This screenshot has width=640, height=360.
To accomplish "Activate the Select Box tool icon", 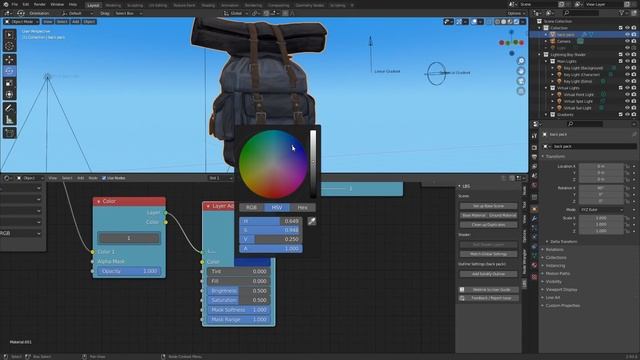I will (9, 35).
